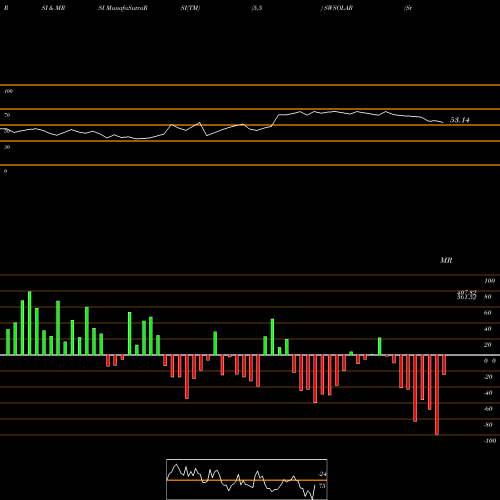Screen dimensions: 500x500
Task: Click the SI & MR header text
Action: [x=53, y=8]
